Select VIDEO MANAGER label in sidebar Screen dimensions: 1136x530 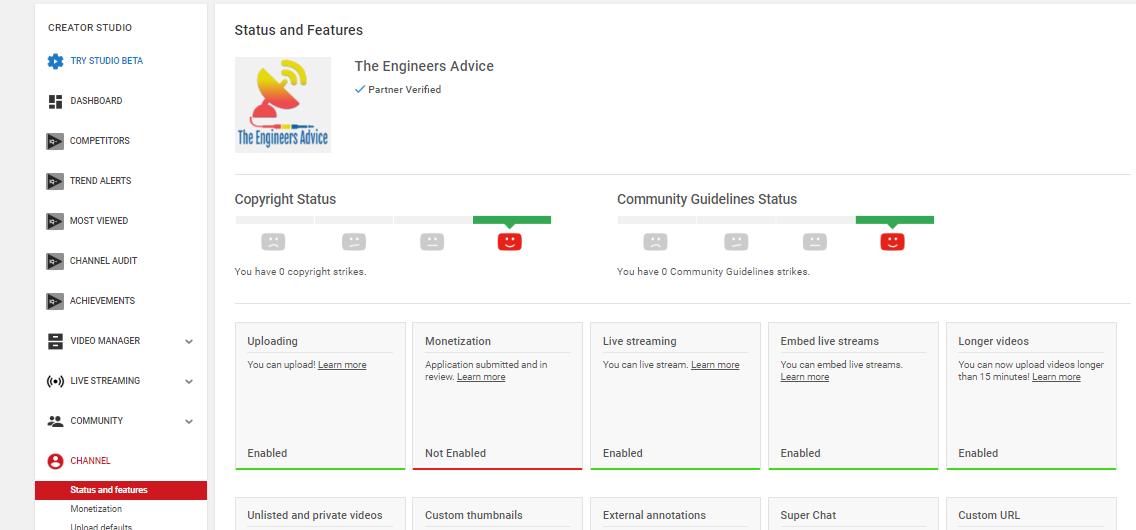coord(105,340)
